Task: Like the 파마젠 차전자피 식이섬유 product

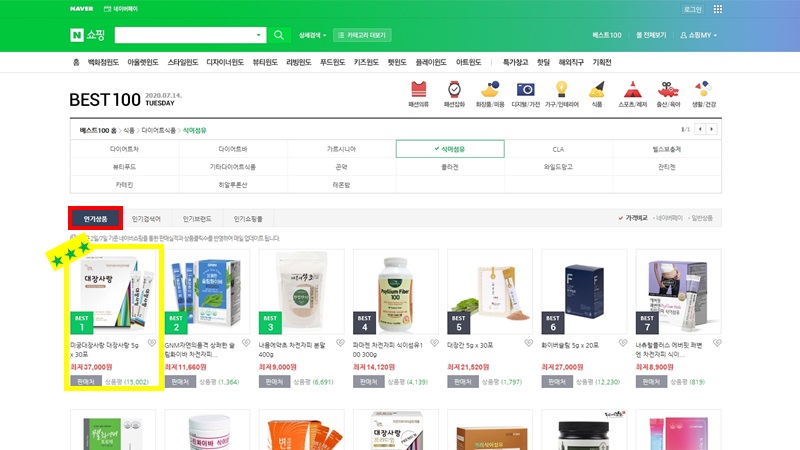Action: (434, 343)
